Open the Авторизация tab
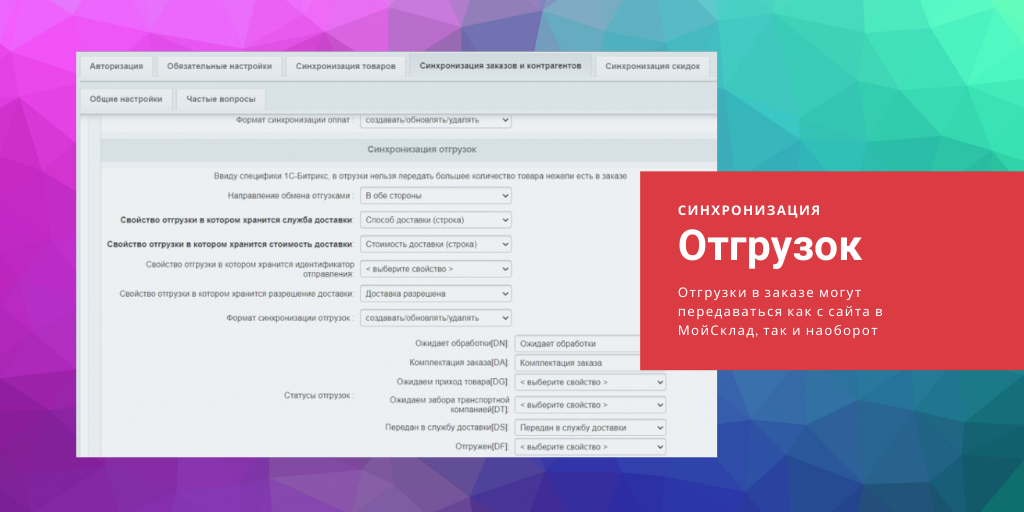1024x512 pixels. coord(116,67)
